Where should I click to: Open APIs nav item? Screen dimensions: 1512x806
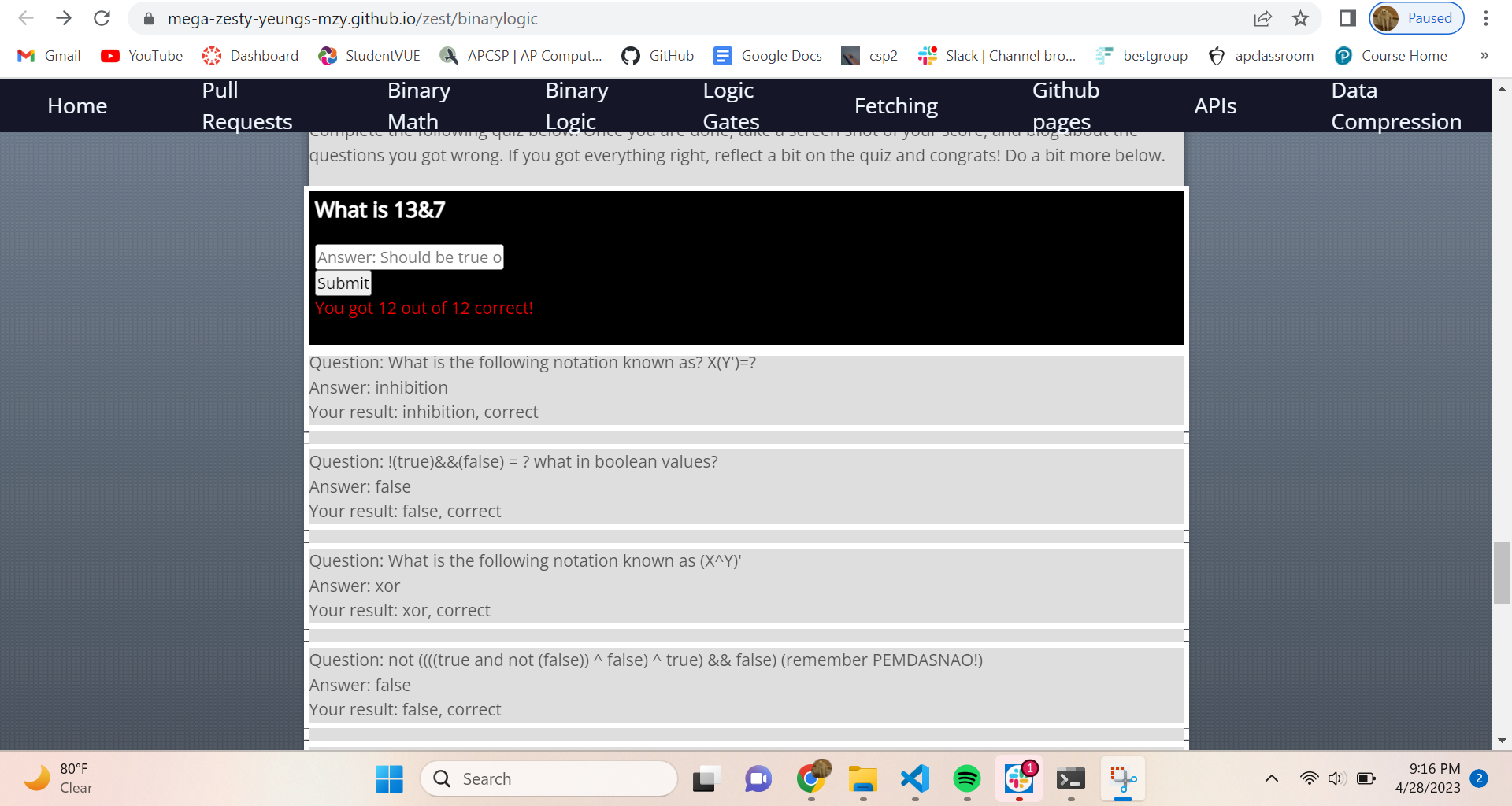pyautogui.click(x=1215, y=105)
